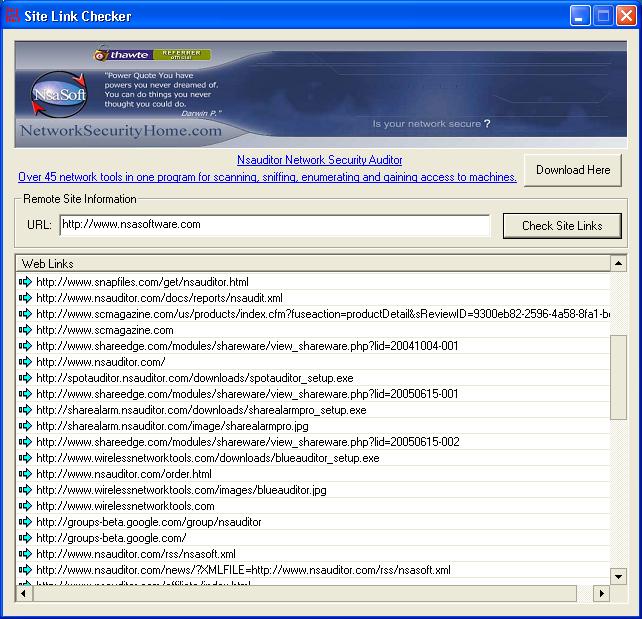Click the arrow icon beside shareedge lid=20050615-001 link
Viewport: 642px width, 619px height.
pos(25,393)
